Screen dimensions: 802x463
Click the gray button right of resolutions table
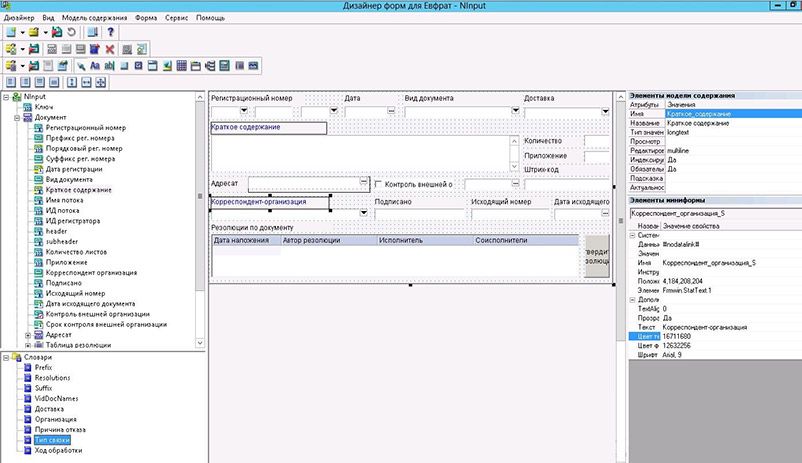[x=597, y=256]
